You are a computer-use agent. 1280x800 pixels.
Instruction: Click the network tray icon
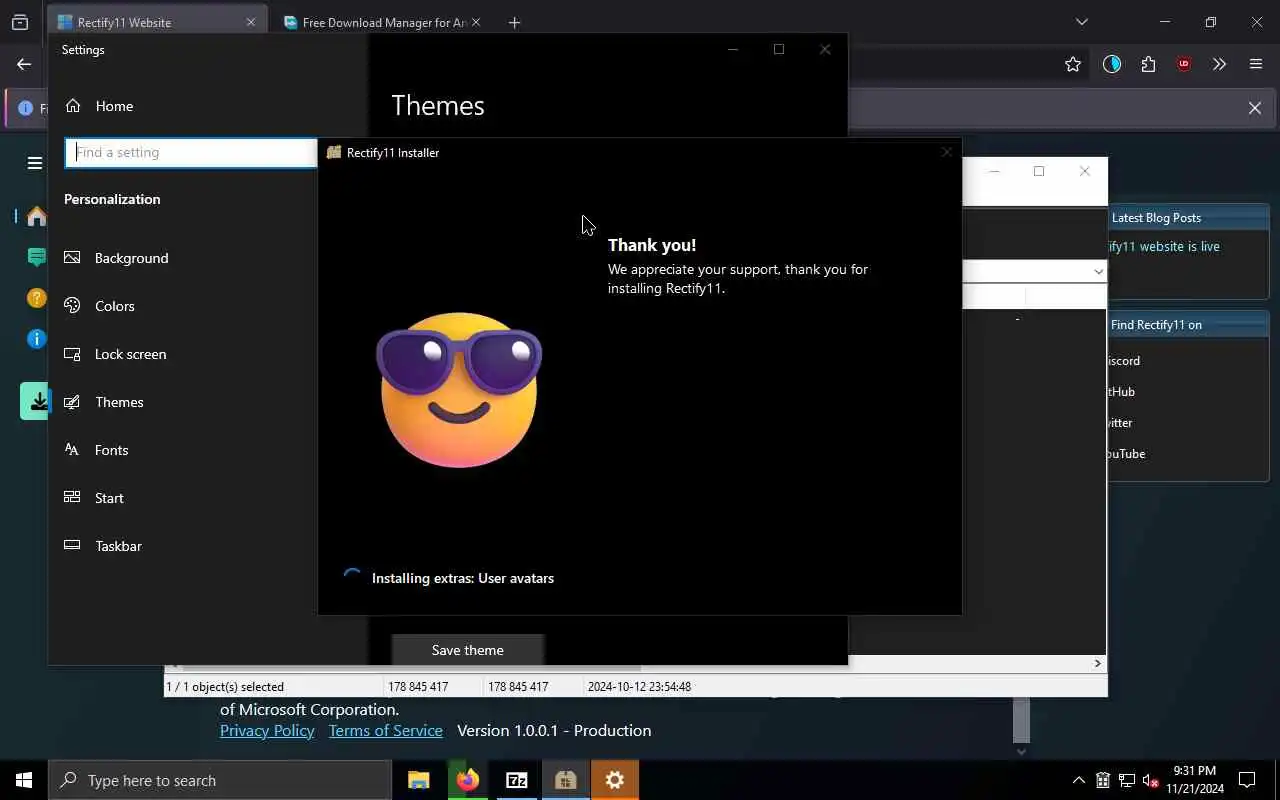tap(1127, 780)
